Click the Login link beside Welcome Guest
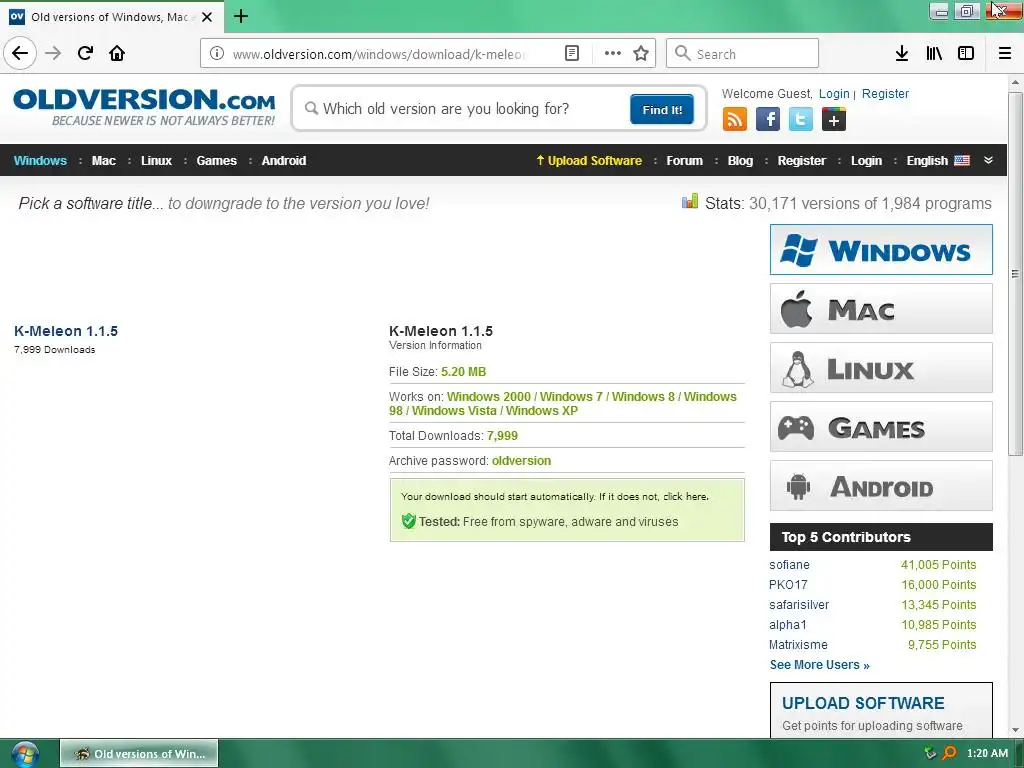1024x768 pixels. coord(834,93)
